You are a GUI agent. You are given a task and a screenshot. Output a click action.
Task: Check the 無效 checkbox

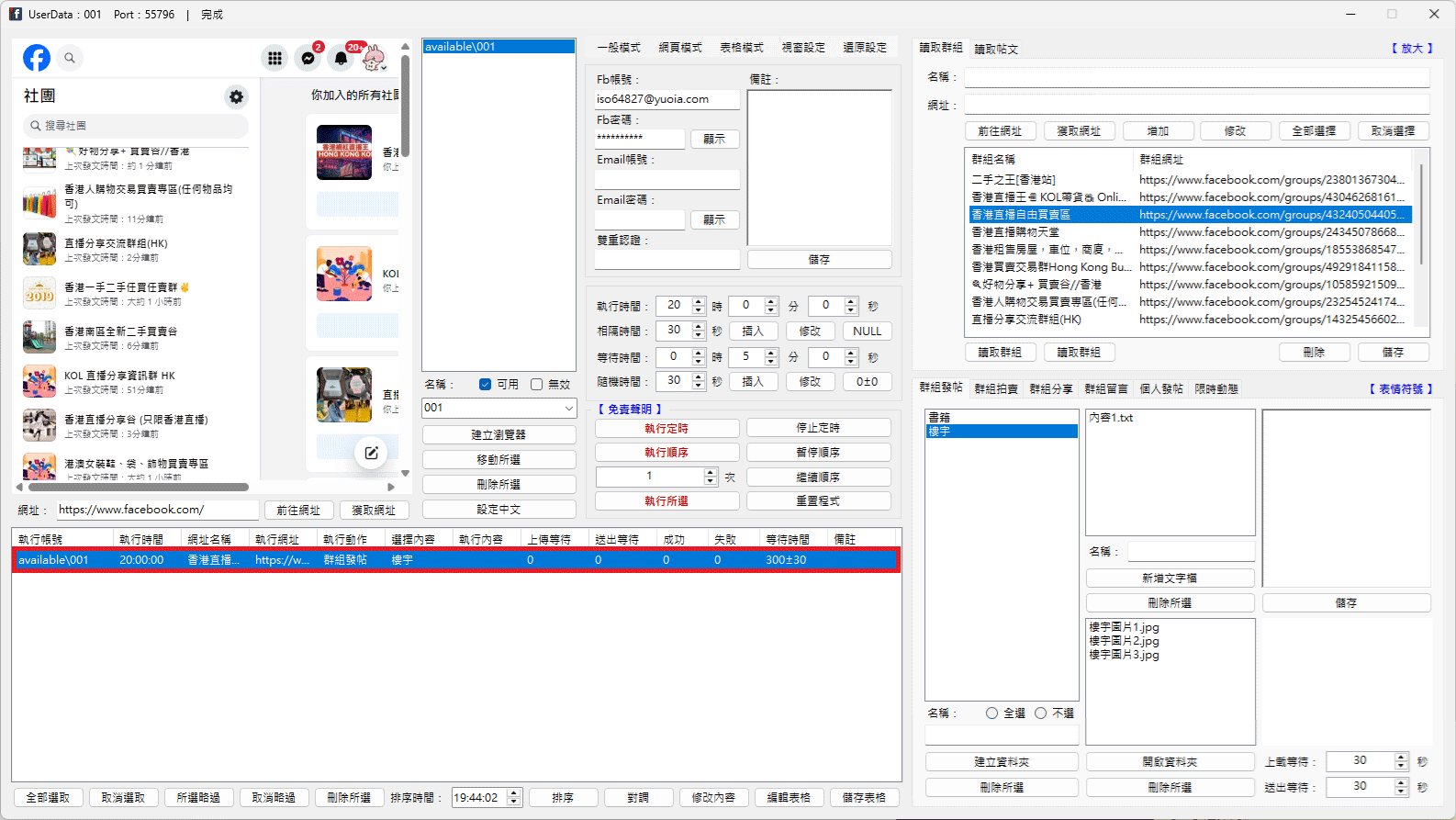(536, 385)
